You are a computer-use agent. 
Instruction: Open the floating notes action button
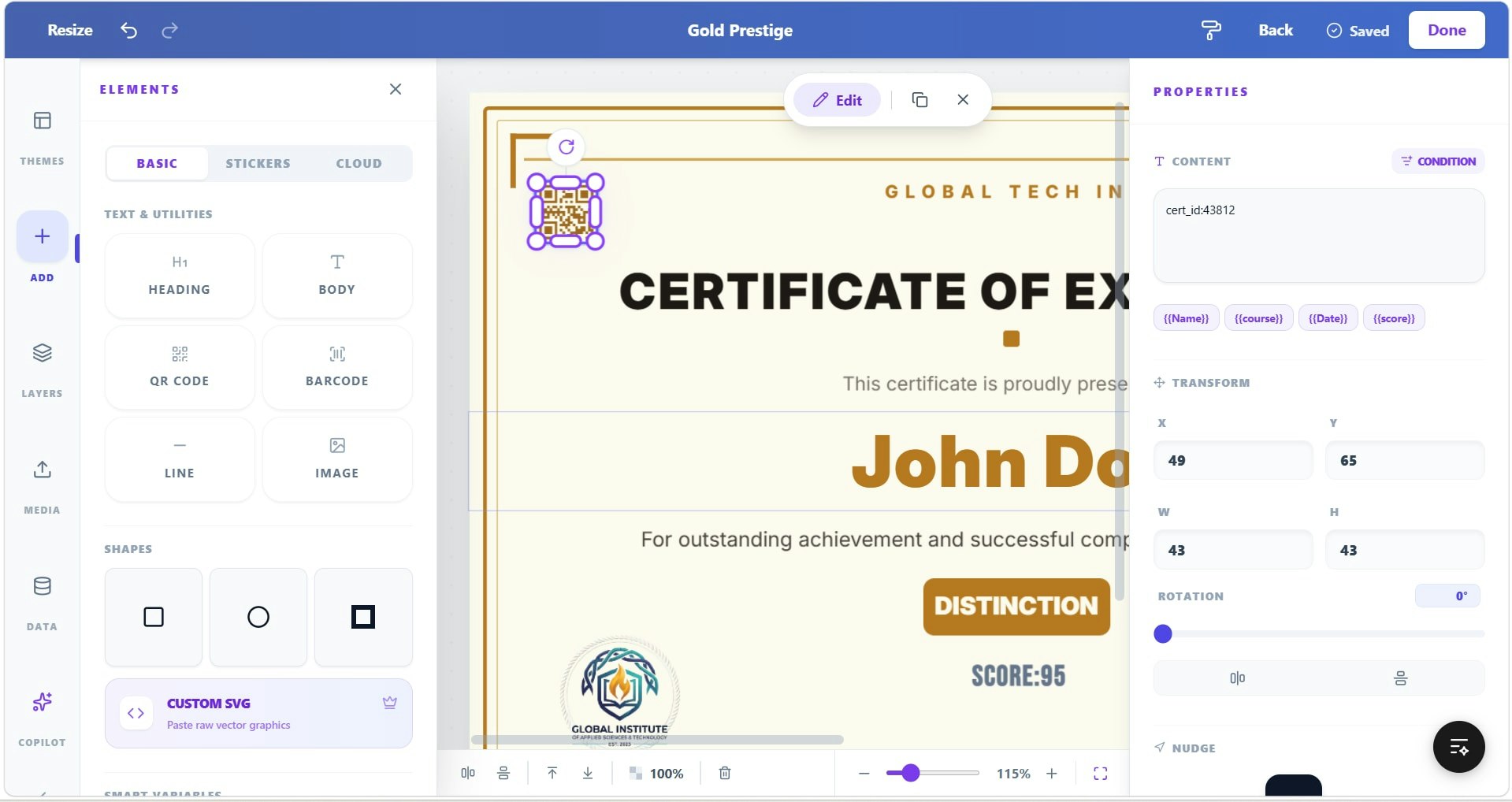1458,747
